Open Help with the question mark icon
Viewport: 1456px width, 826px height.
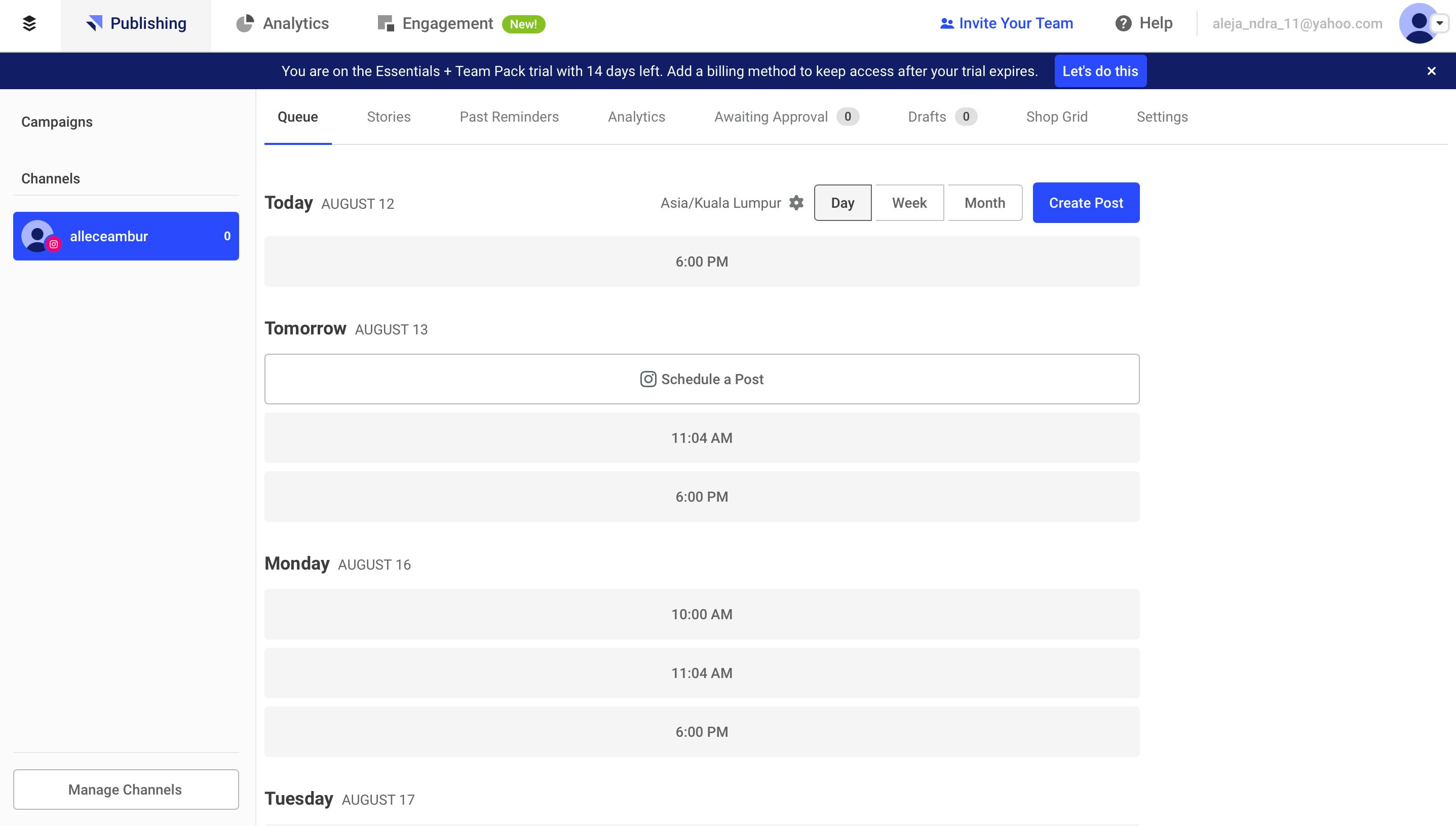pos(1124,23)
